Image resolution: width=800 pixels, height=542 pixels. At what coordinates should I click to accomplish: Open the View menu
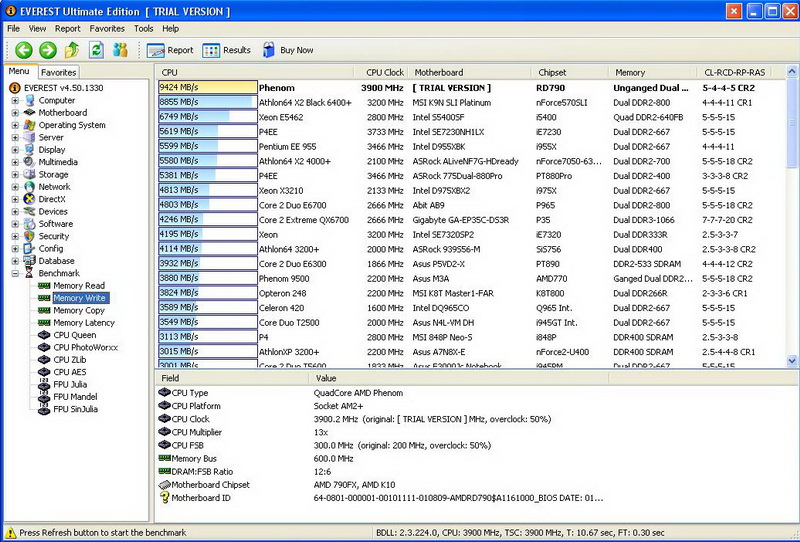37,29
